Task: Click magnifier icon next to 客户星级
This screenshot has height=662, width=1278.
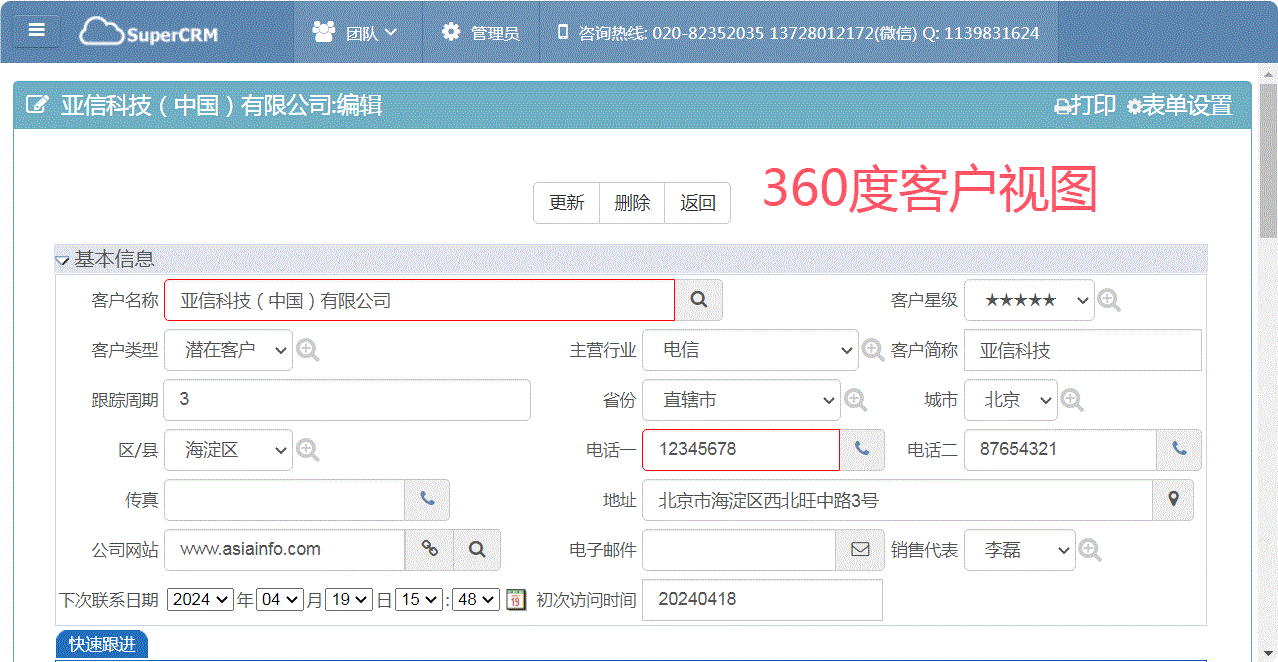Action: tap(1109, 300)
